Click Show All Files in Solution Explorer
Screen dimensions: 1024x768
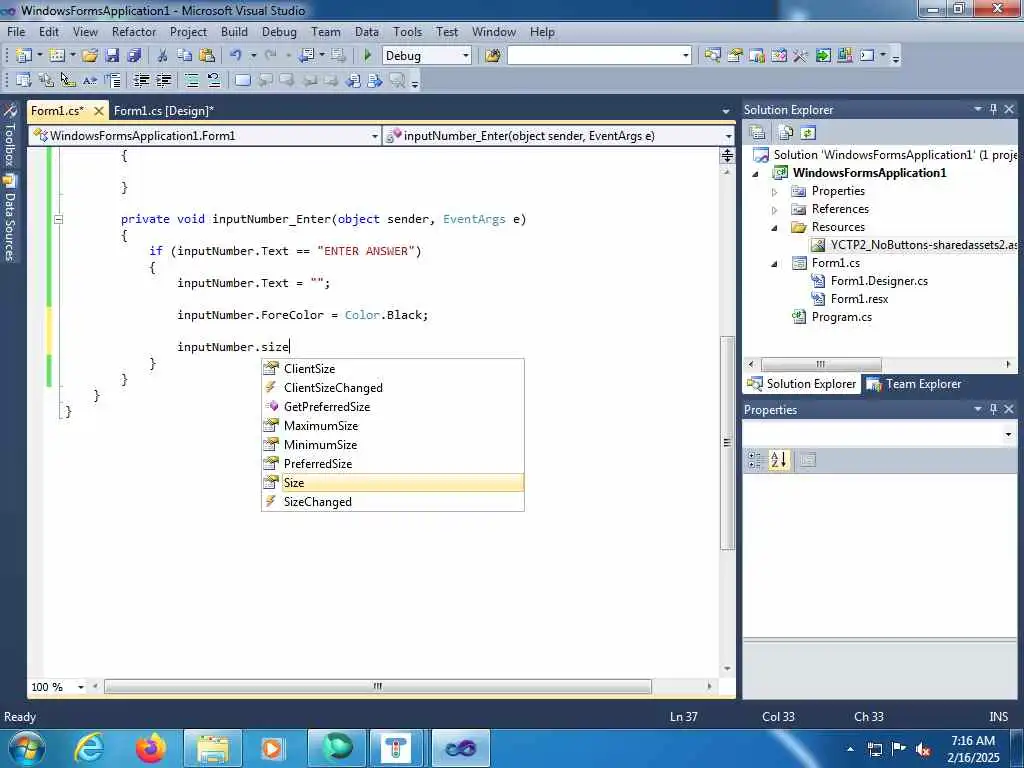click(x=786, y=133)
